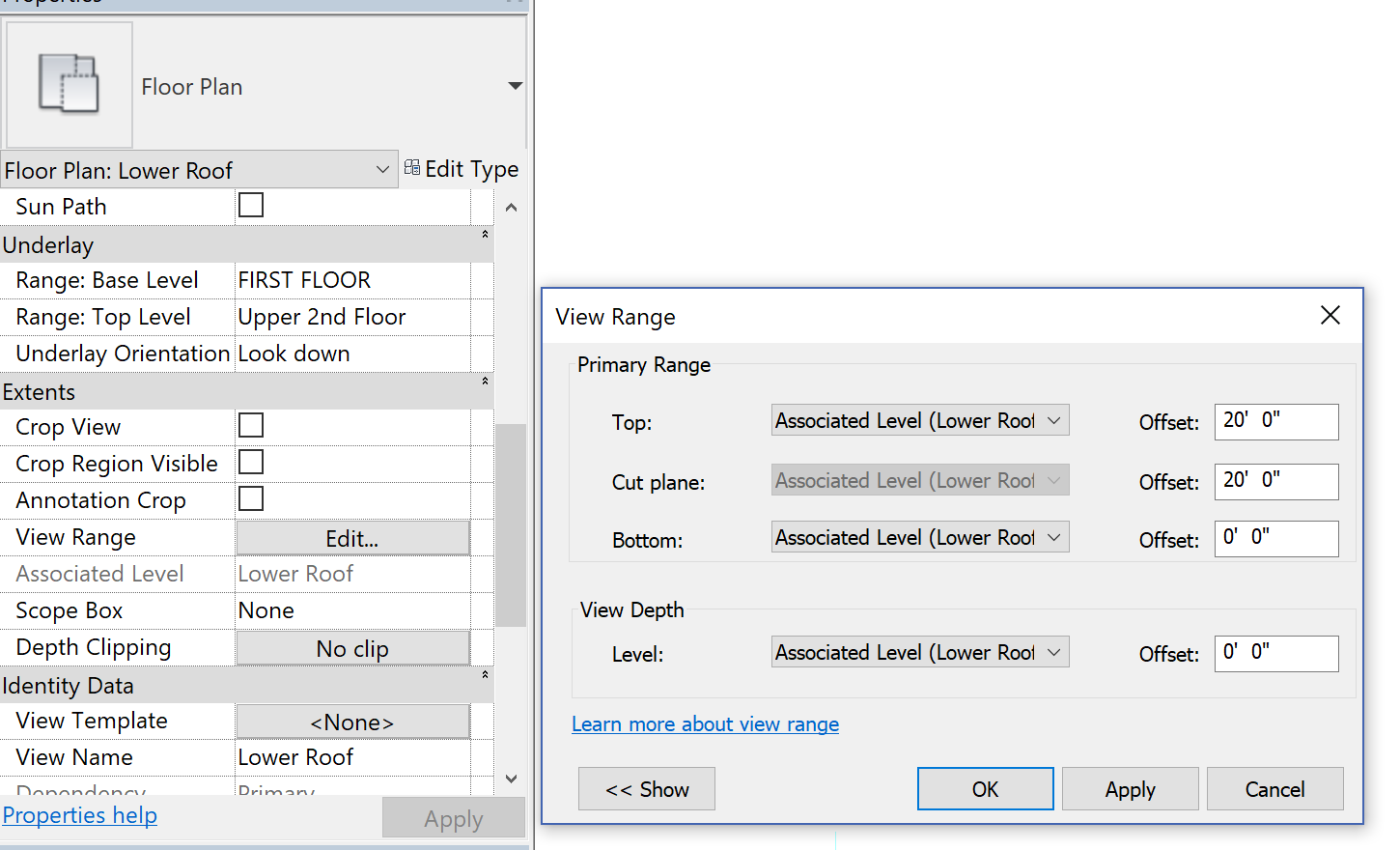The width and height of the screenshot is (1400, 850).
Task: Enable the Annotation Crop checkbox
Action: pos(251,499)
